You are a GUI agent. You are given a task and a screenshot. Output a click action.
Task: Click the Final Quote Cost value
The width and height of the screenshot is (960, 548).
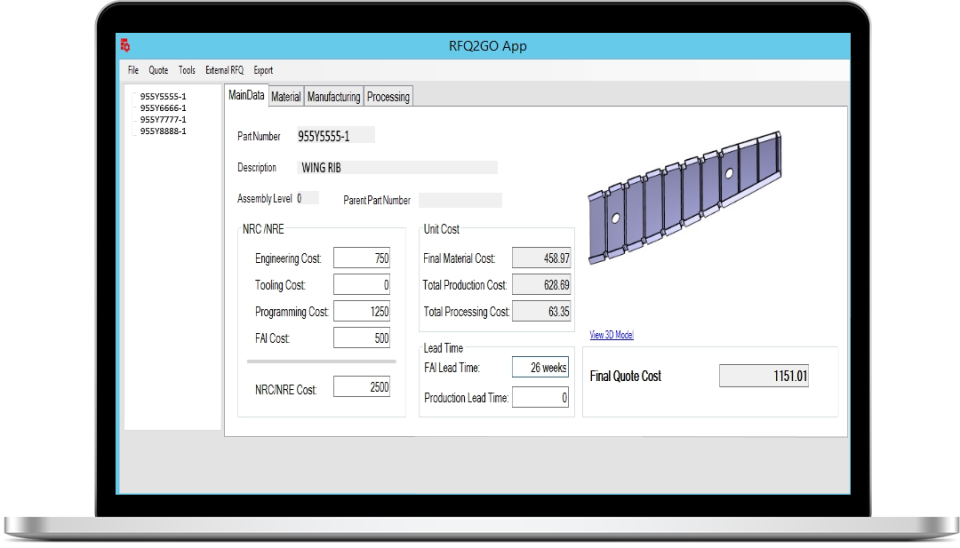click(764, 376)
